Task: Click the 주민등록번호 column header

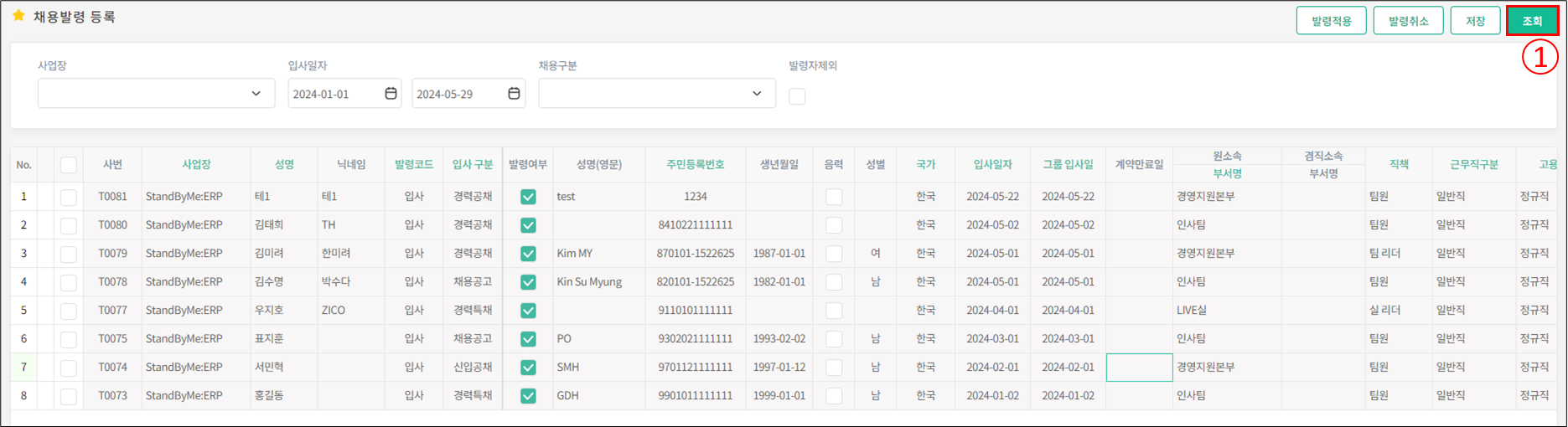Action: click(x=695, y=165)
